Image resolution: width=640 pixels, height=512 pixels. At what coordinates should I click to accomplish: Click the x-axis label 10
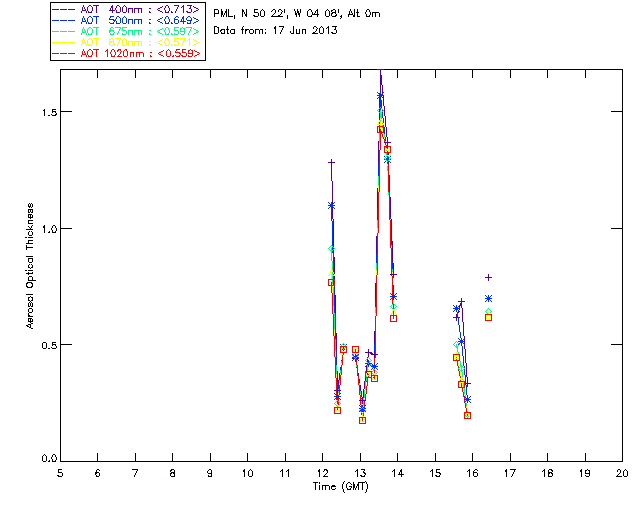(x=247, y=474)
